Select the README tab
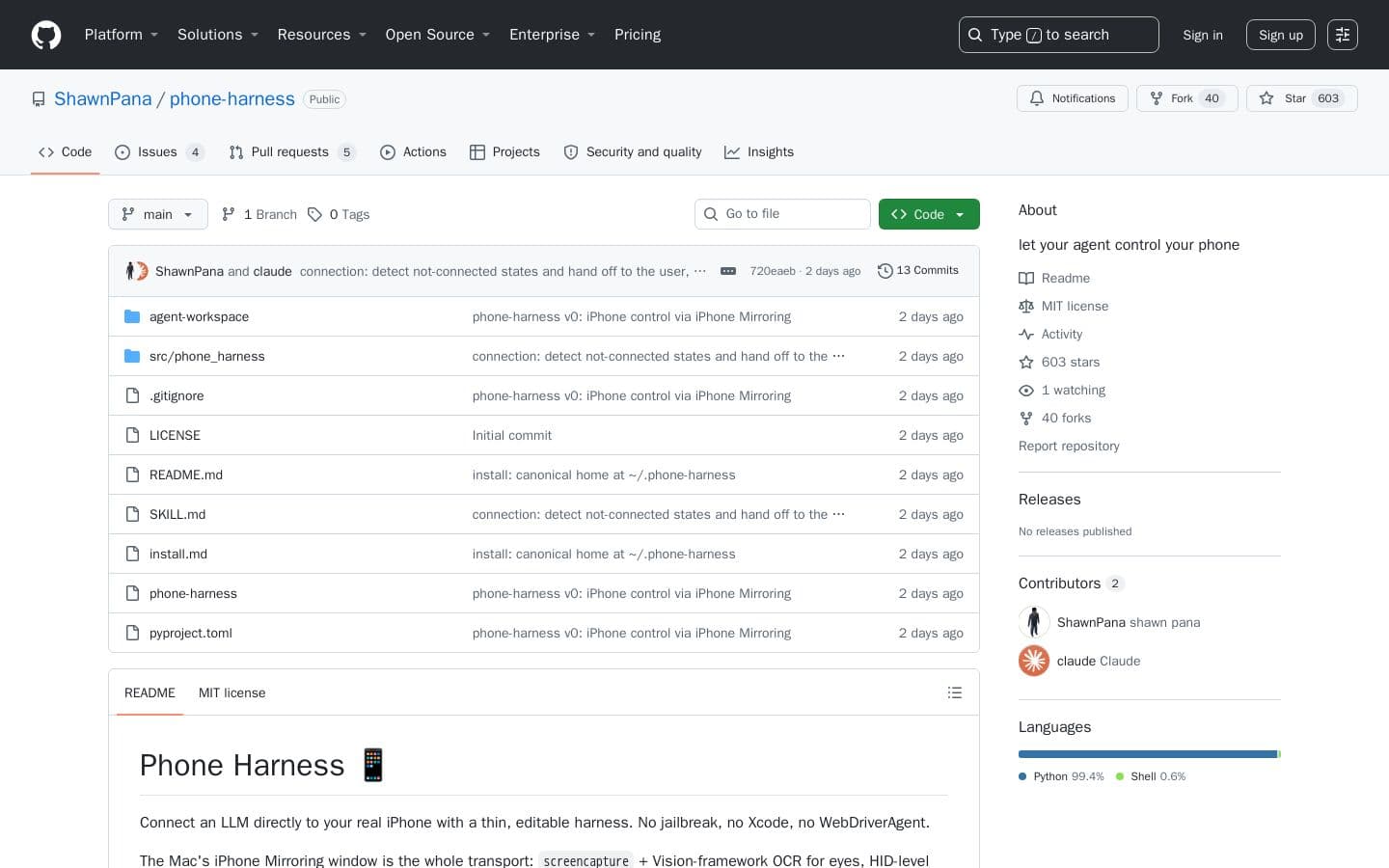Viewport: 1389px width, 868px height. click(x=150, y=692)
